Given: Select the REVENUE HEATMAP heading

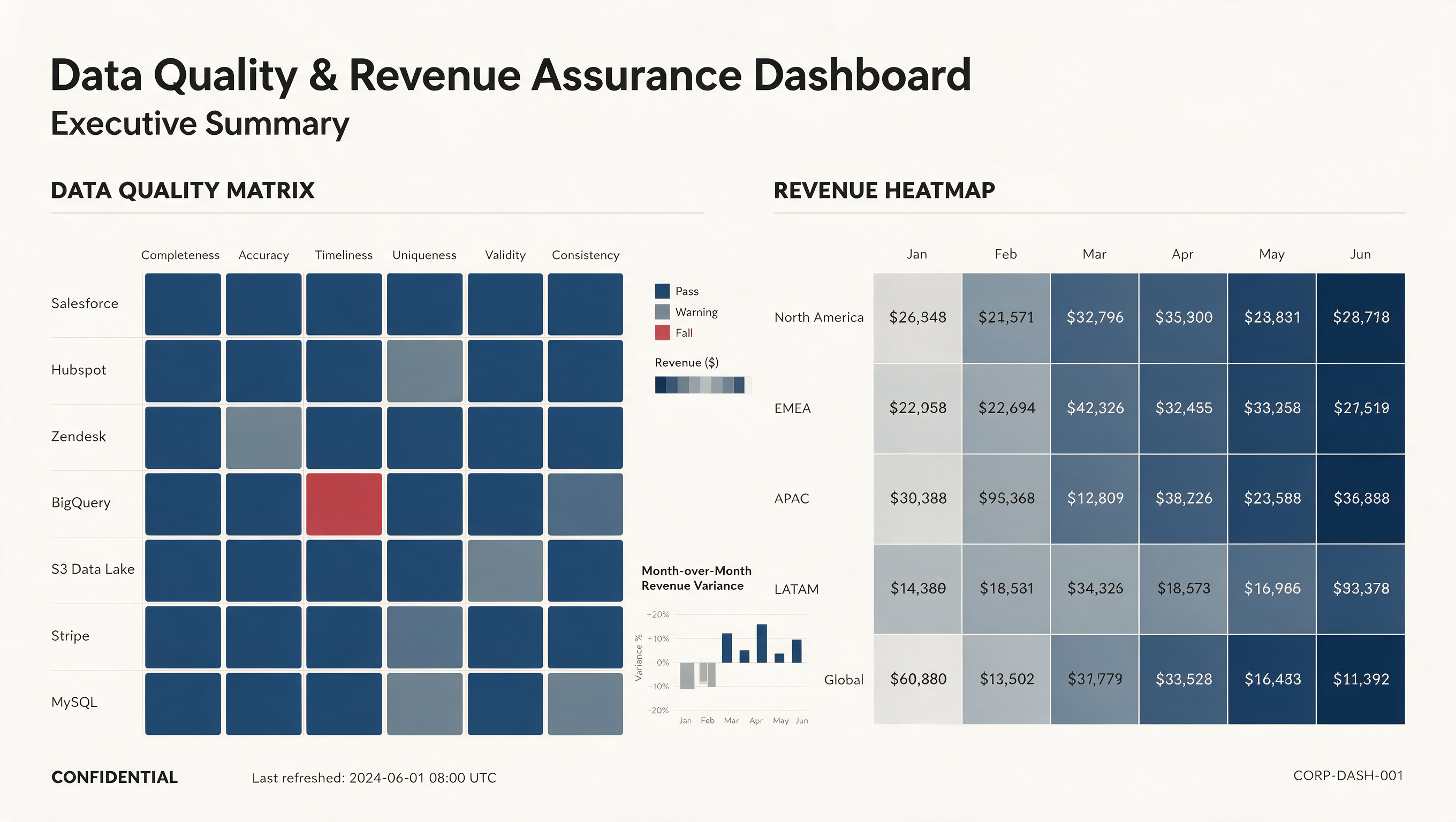Looking at the screenshot, I should coord(884,191).
